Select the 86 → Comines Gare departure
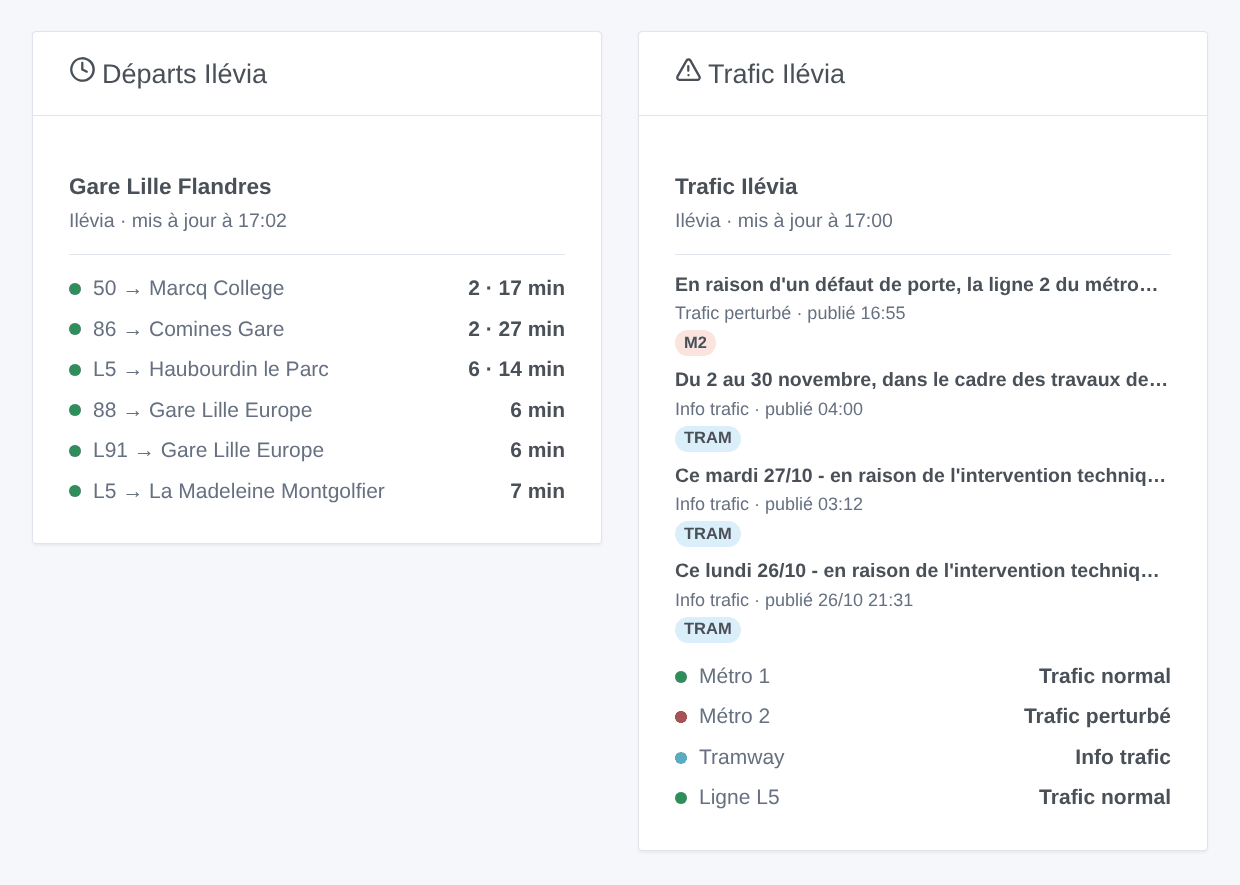 (317, 329)
